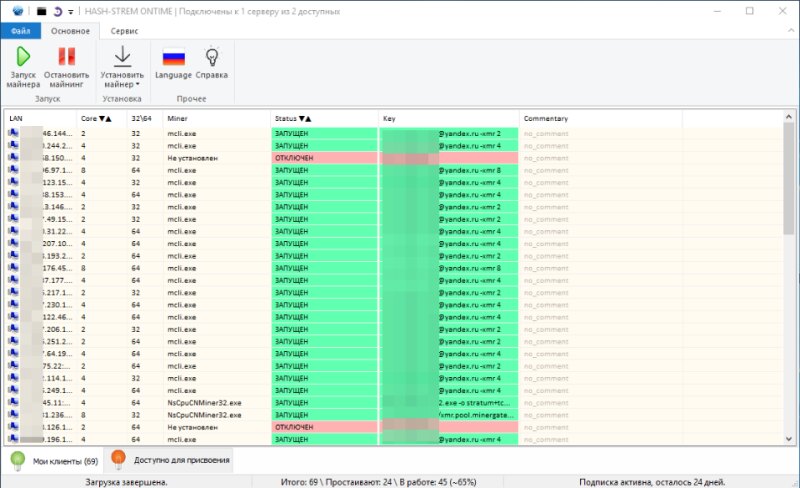The height and width of the screenshot is (488, 800).
Task: Click the red Остановить майнинг pause icon
Action: click(66, 57)
